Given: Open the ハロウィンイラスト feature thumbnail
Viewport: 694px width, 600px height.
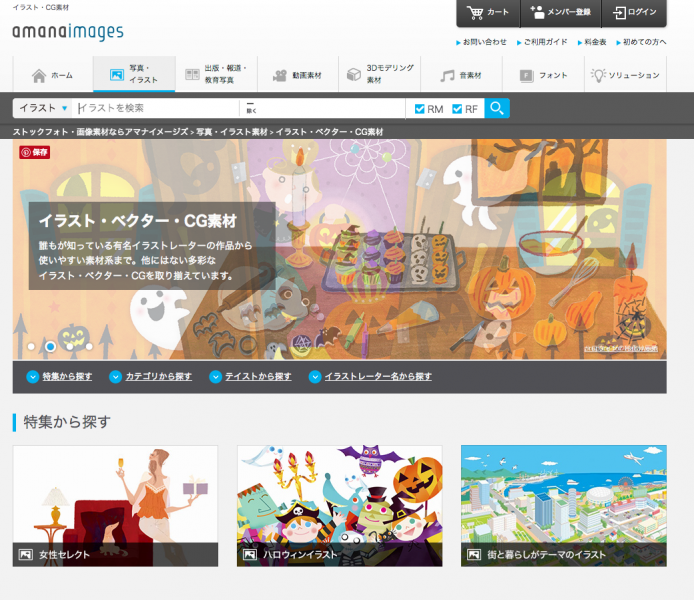Looking at the screenshot, I should coord(339,506).
